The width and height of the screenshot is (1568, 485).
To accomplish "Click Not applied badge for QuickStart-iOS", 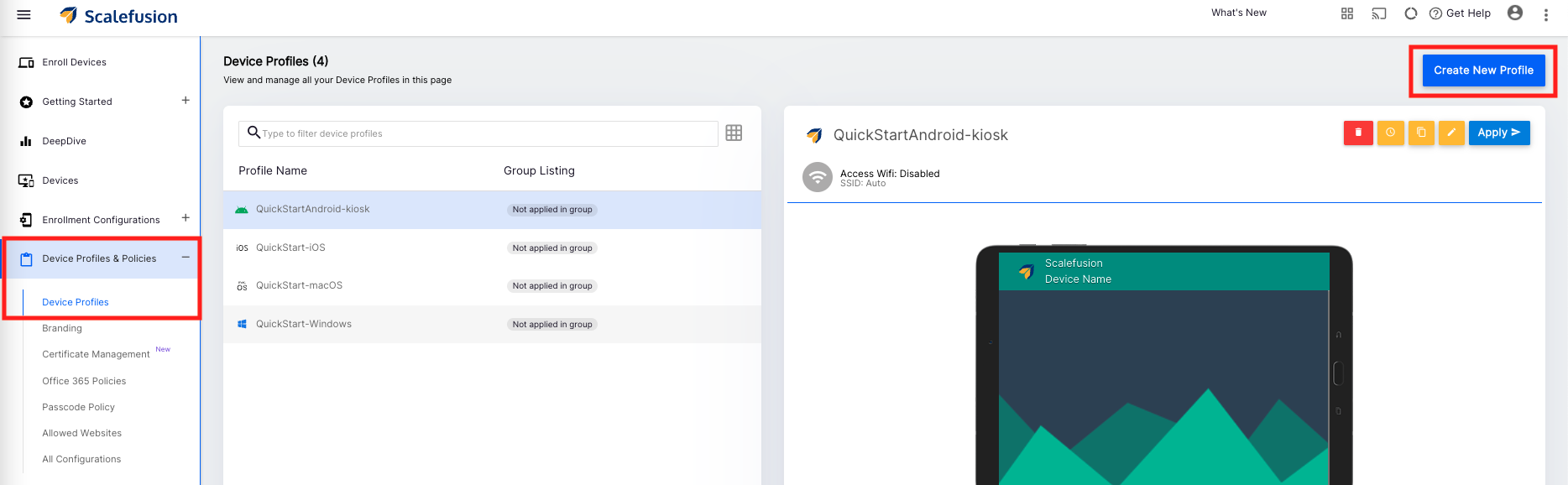I will click(x=552, y=248).
